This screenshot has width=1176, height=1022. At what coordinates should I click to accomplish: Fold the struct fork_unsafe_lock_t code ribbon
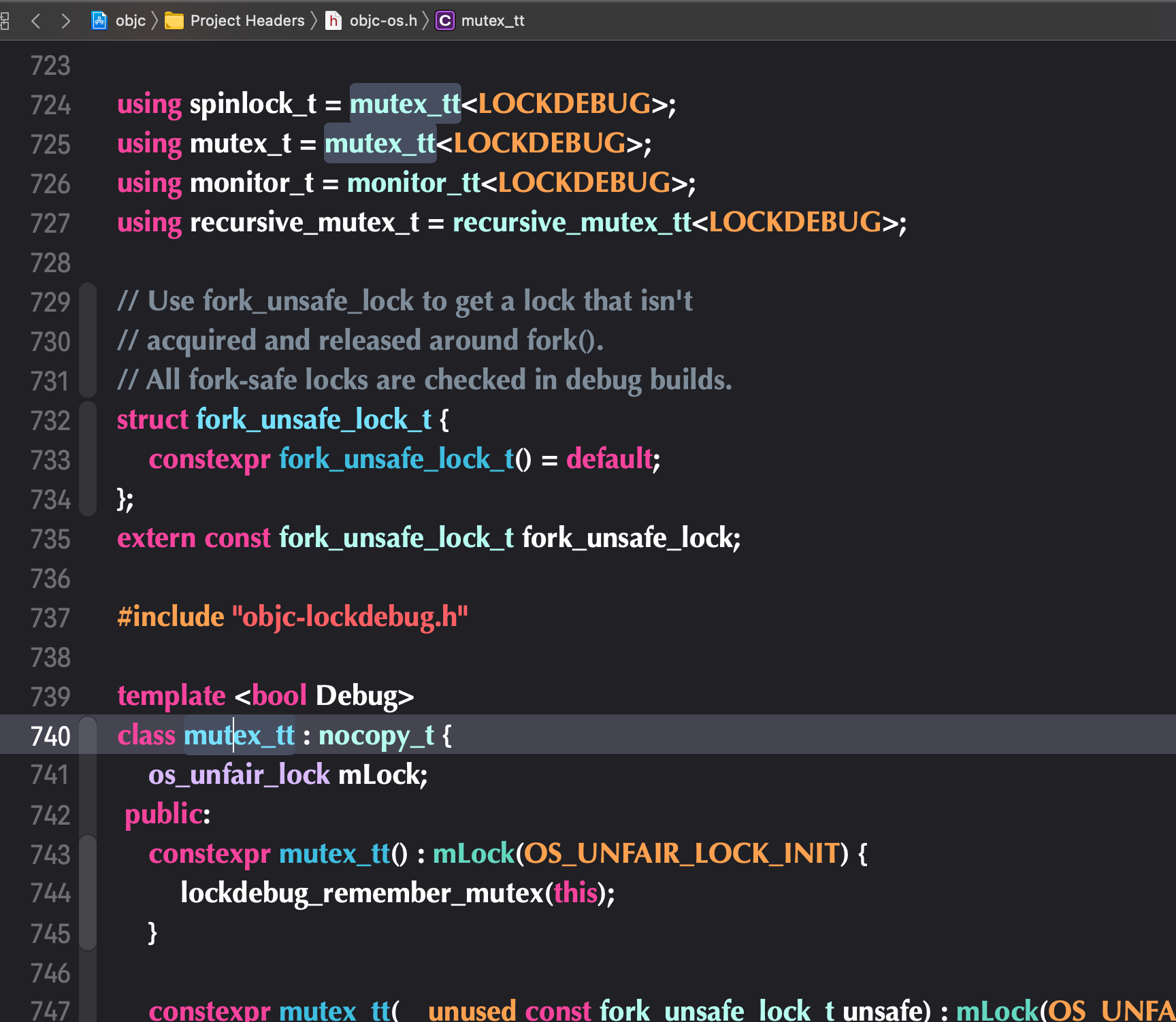88,459
